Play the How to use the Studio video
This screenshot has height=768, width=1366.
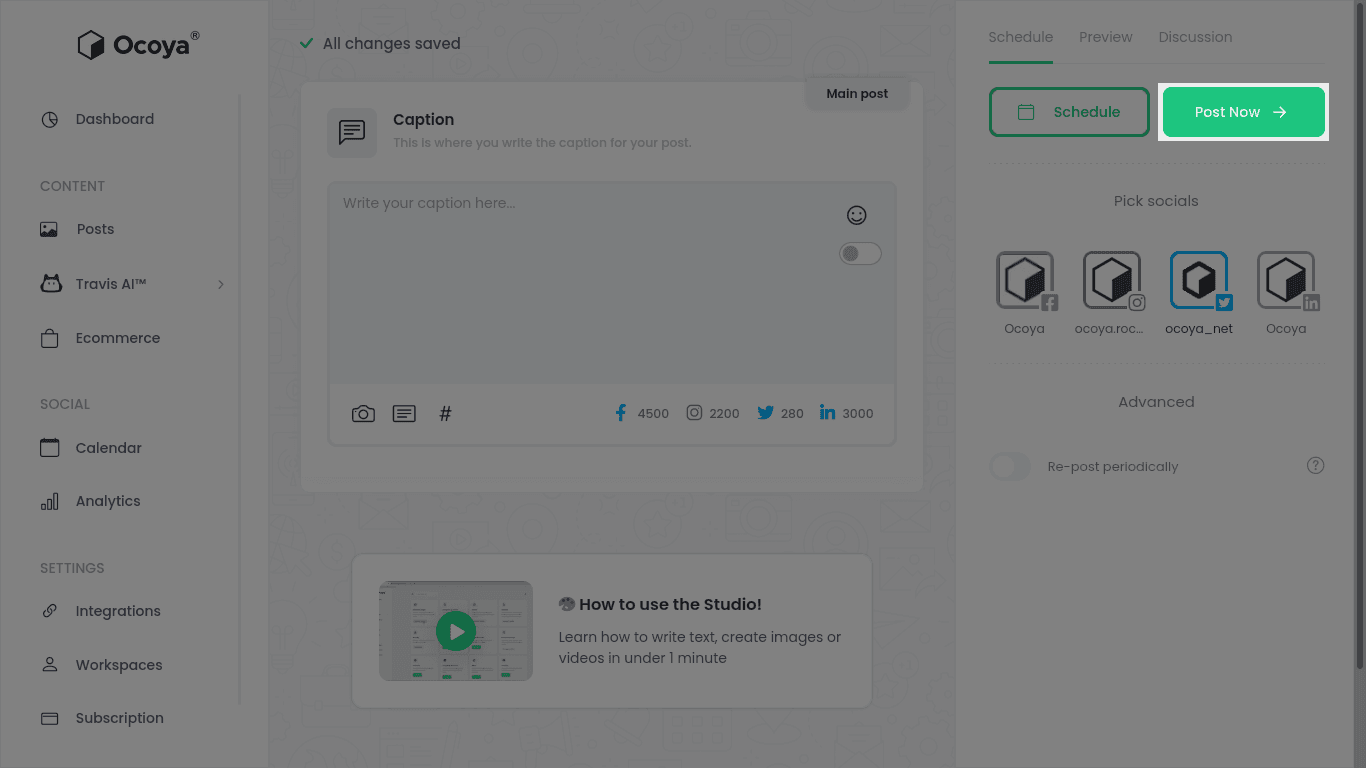[456, 631]
